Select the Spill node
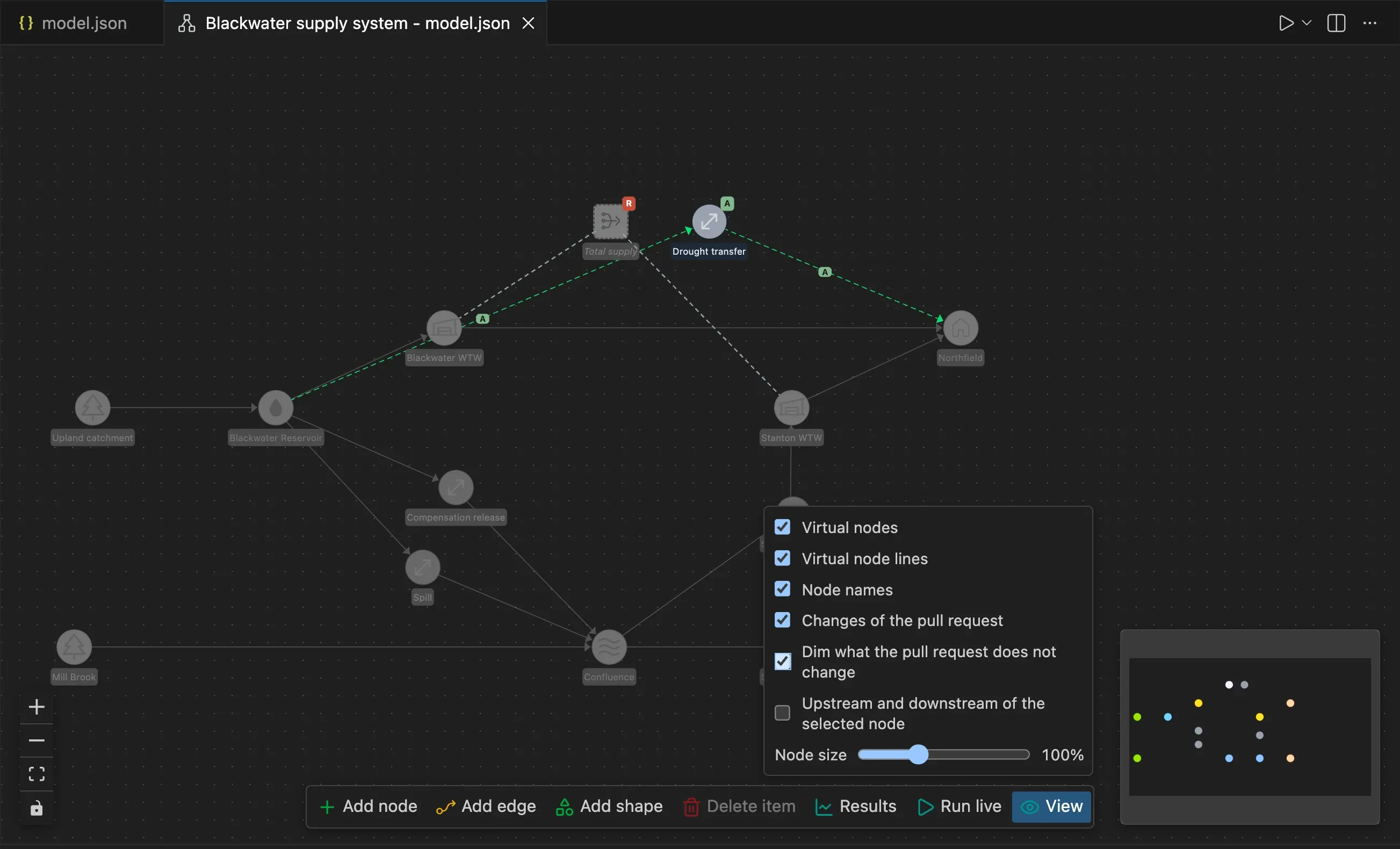1400x849 pixels. tap(422, 567)
